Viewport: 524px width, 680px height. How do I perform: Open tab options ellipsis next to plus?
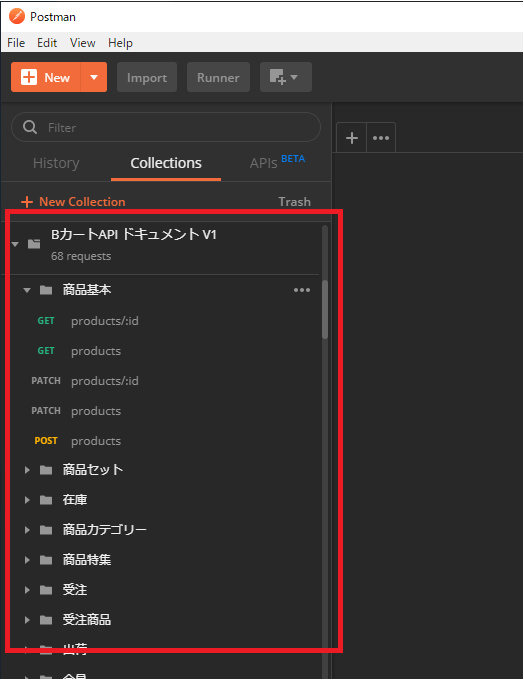tap(381, 138)
